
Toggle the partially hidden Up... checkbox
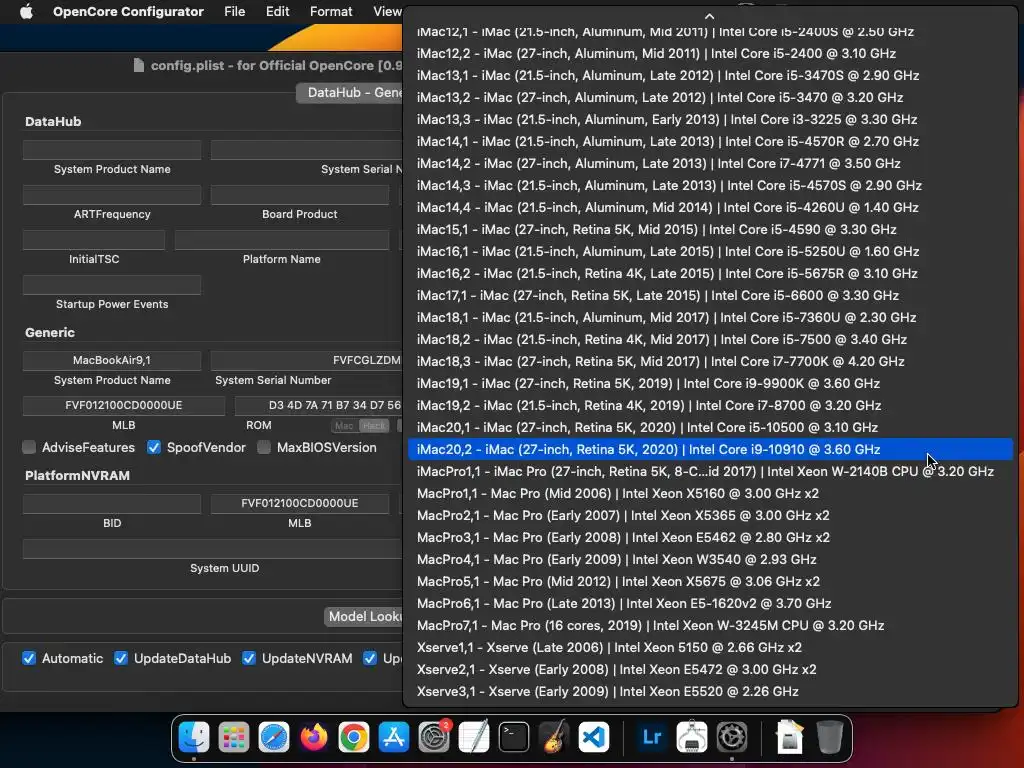[370, 658]
